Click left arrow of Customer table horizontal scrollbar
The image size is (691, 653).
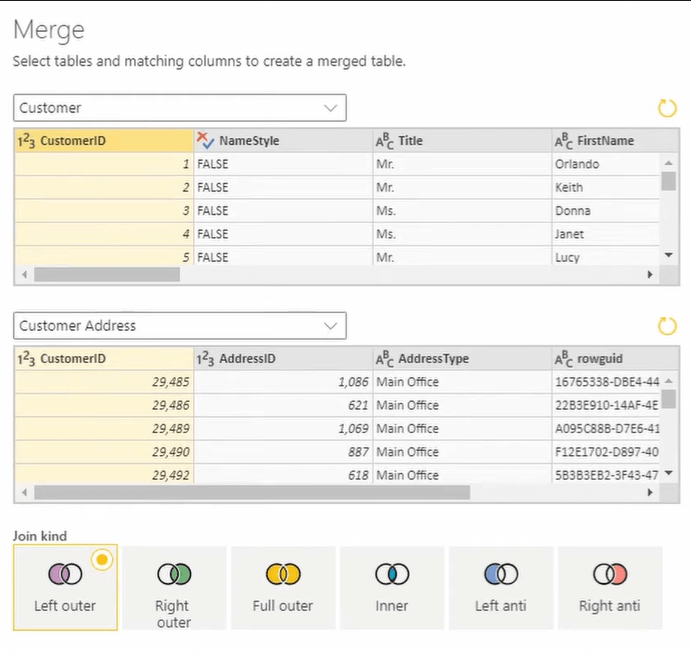[24, 275]
